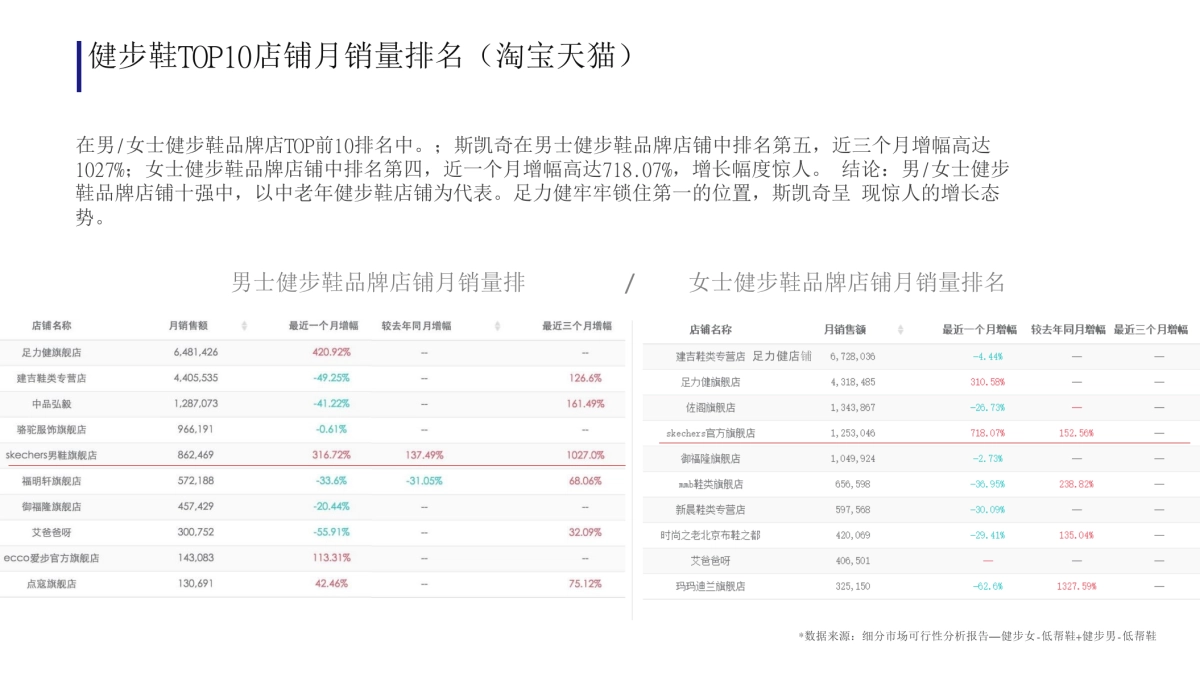Click the 足力健旗舰店 store name
This screenshot has width=1200, height=676.
coord(50,353)
